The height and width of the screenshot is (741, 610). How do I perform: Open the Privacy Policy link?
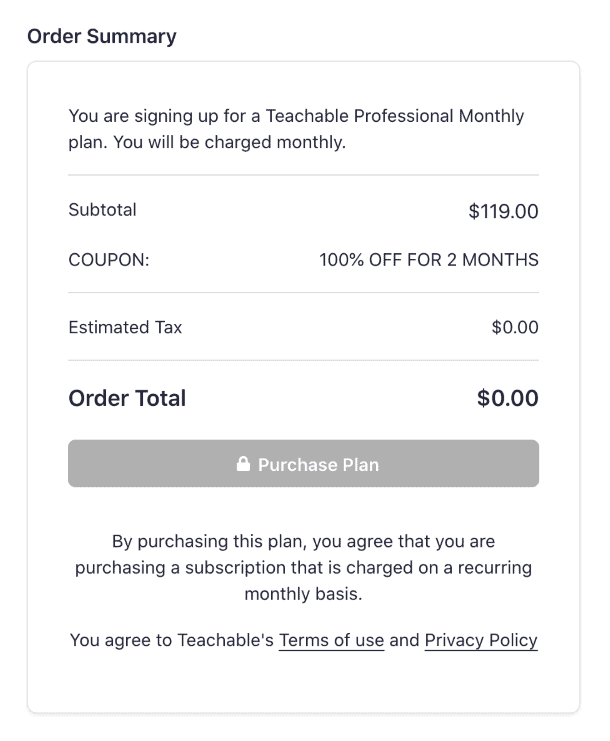(x=481, y=641)
